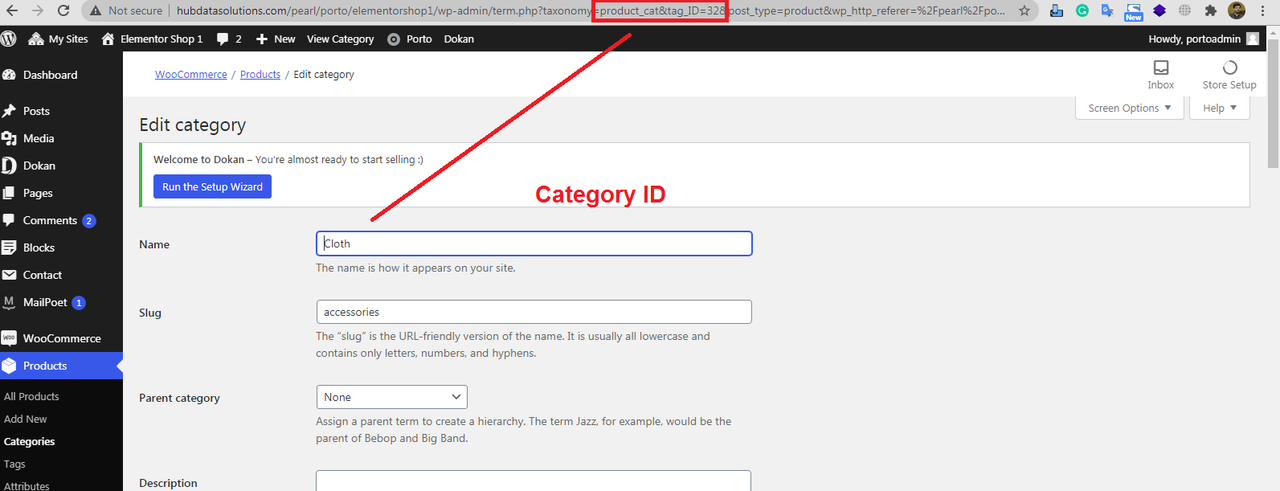Click into the Slug text field
This screenshot has height=491, width=1280.
click(533, 312)
